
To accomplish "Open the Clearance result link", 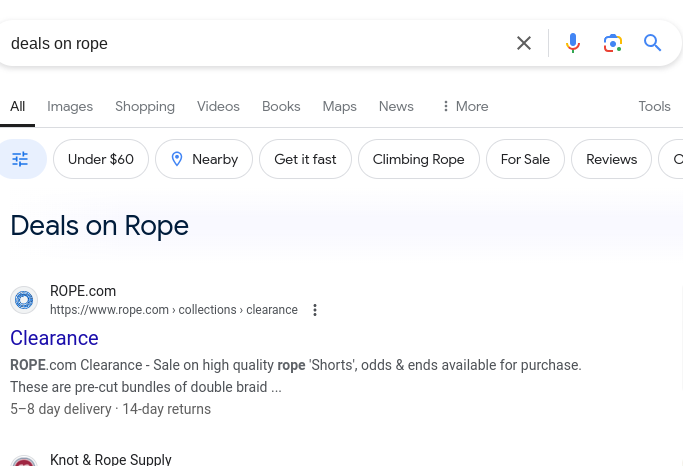I will click(x=54, y=338).
